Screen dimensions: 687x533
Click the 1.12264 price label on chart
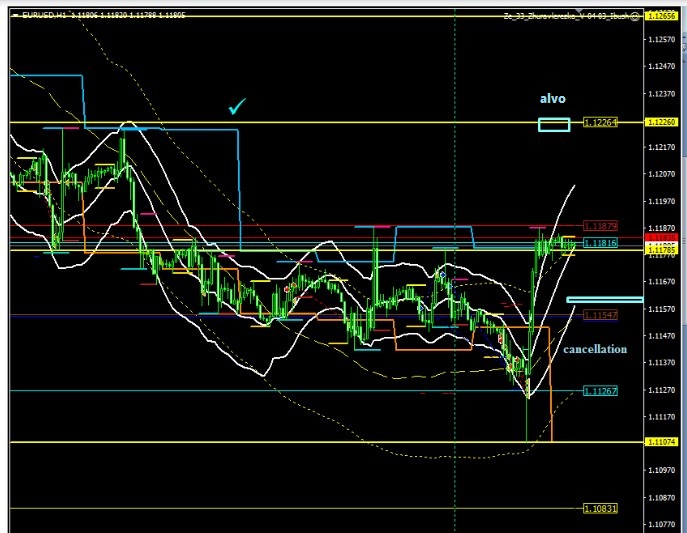(602, 122)
